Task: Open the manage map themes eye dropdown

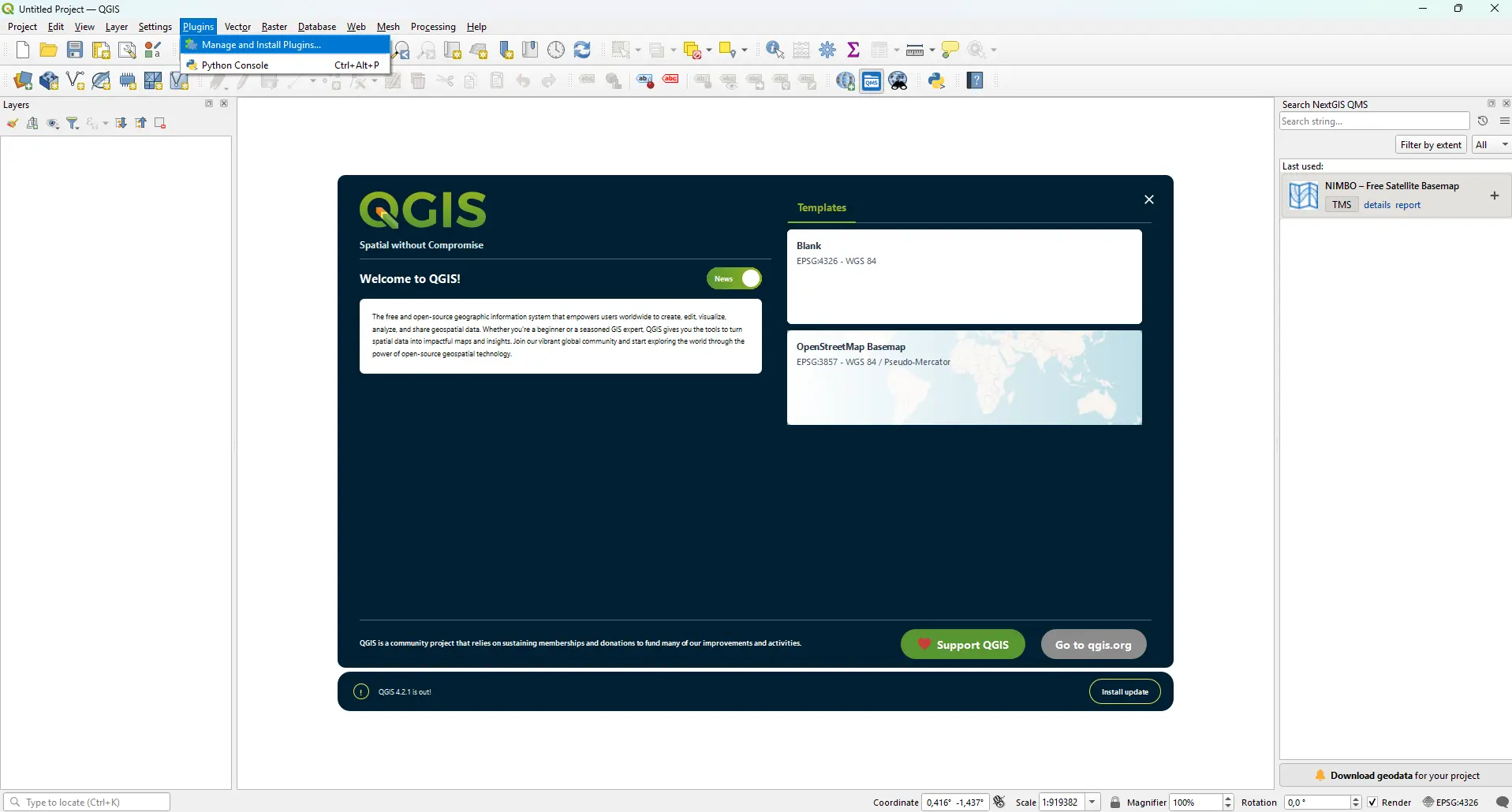Action: point(53,123)
